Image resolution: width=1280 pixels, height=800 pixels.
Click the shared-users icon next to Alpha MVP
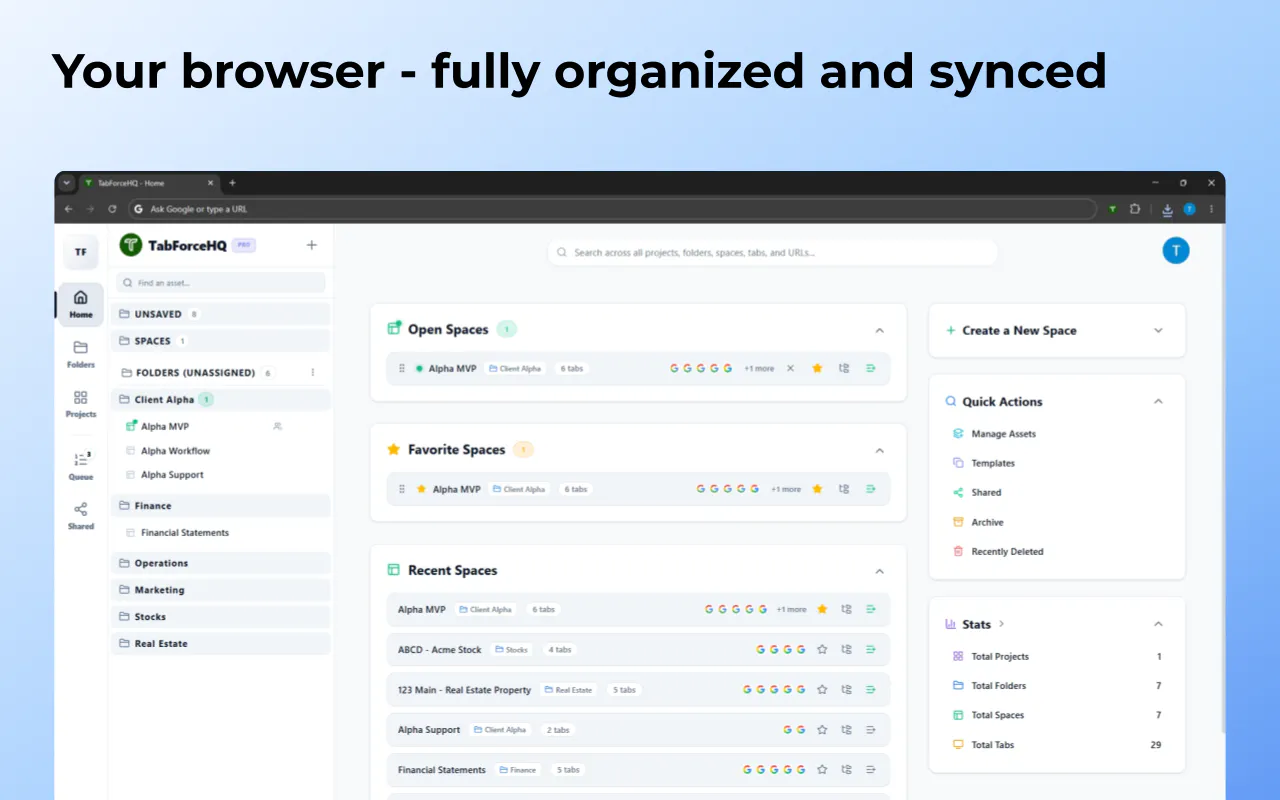[277, 426]
